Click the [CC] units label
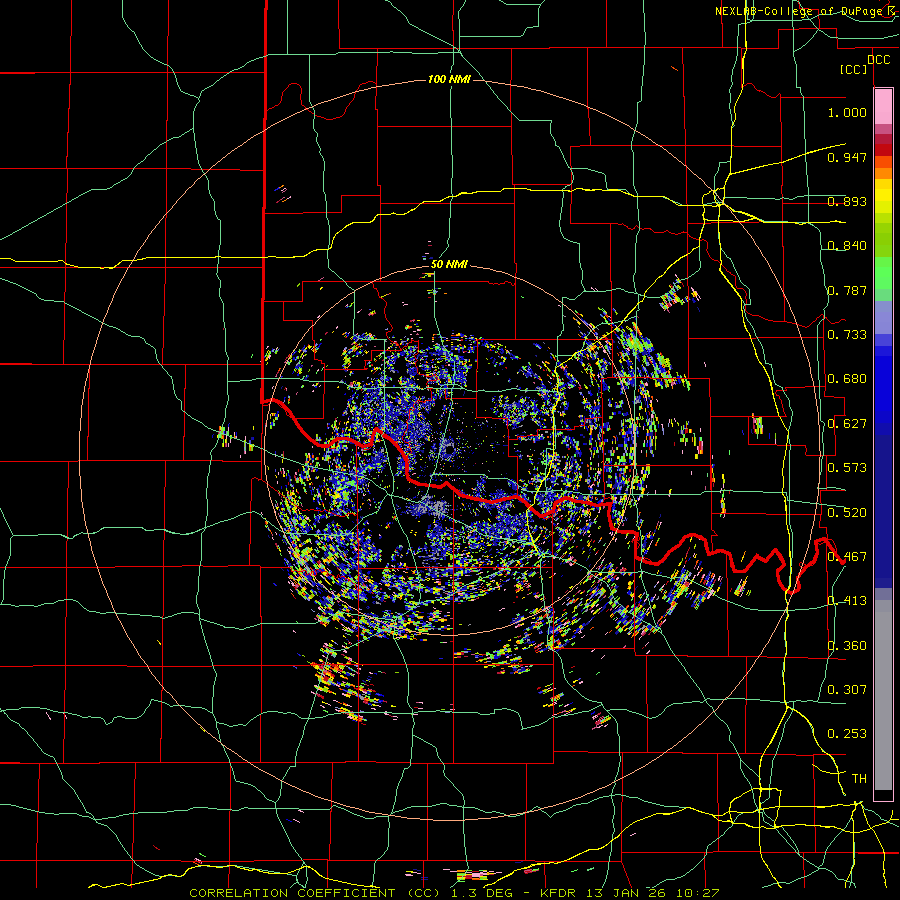The width and height of the screenshot is (900, 900). [854, 70]
